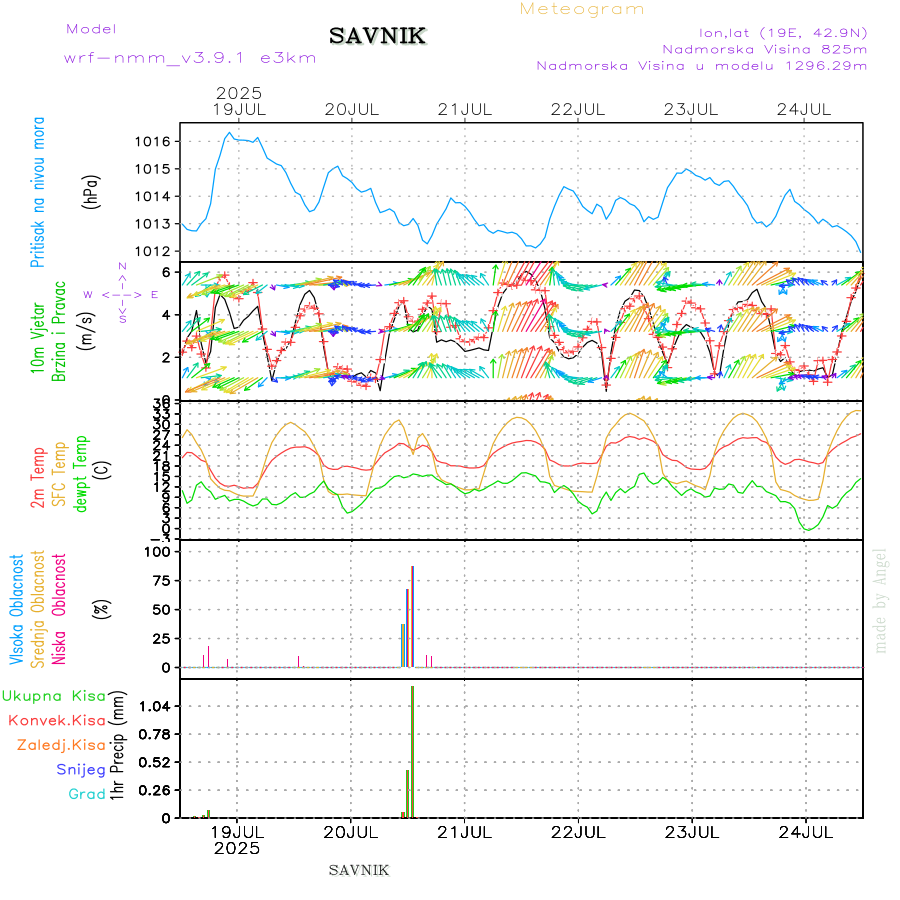Click the tall green total rain bar
This screenshot has height=900, width=900.
point(407,793)
